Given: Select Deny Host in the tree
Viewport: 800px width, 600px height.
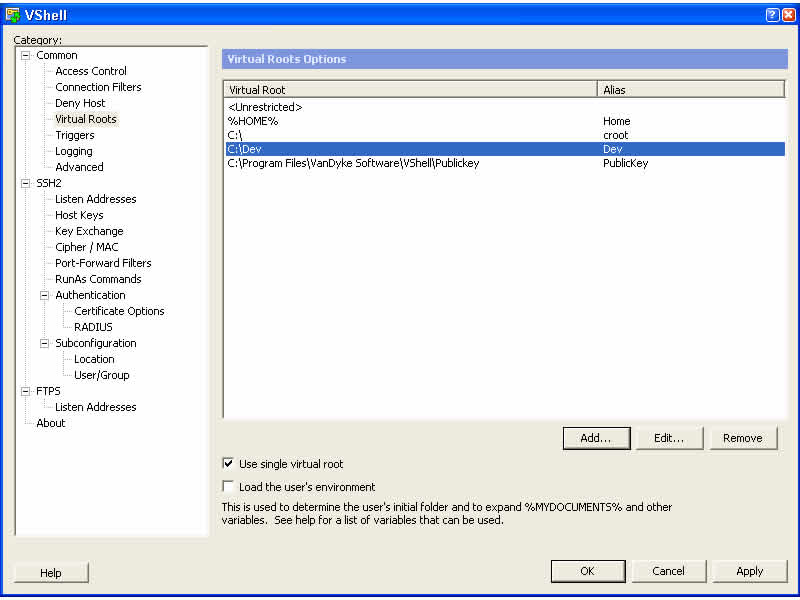Looking at the screenshot, I should pyautogui.click(x=80, y=103).
